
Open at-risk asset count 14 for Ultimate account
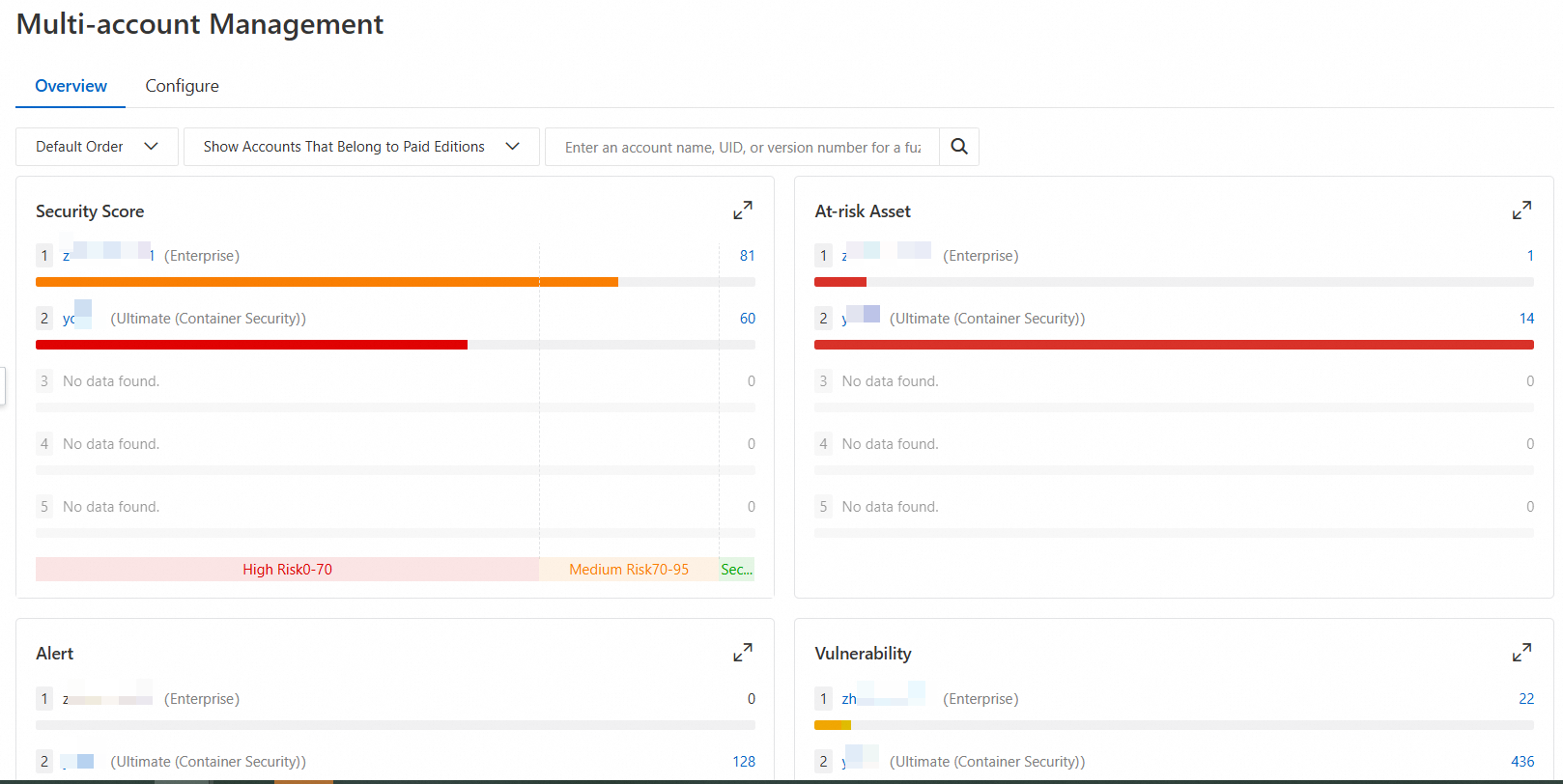[x=1526, y=319]
